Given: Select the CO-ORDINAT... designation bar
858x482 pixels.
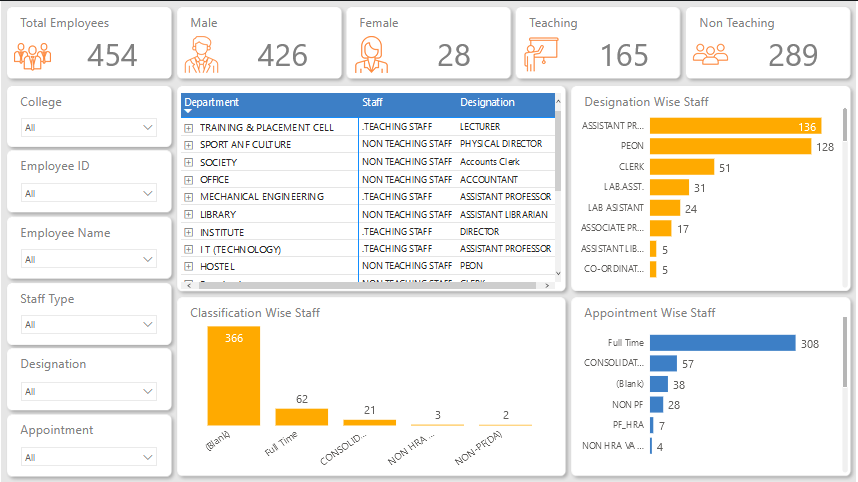Looking at the screenshot, I should click(x=653, y=269).
